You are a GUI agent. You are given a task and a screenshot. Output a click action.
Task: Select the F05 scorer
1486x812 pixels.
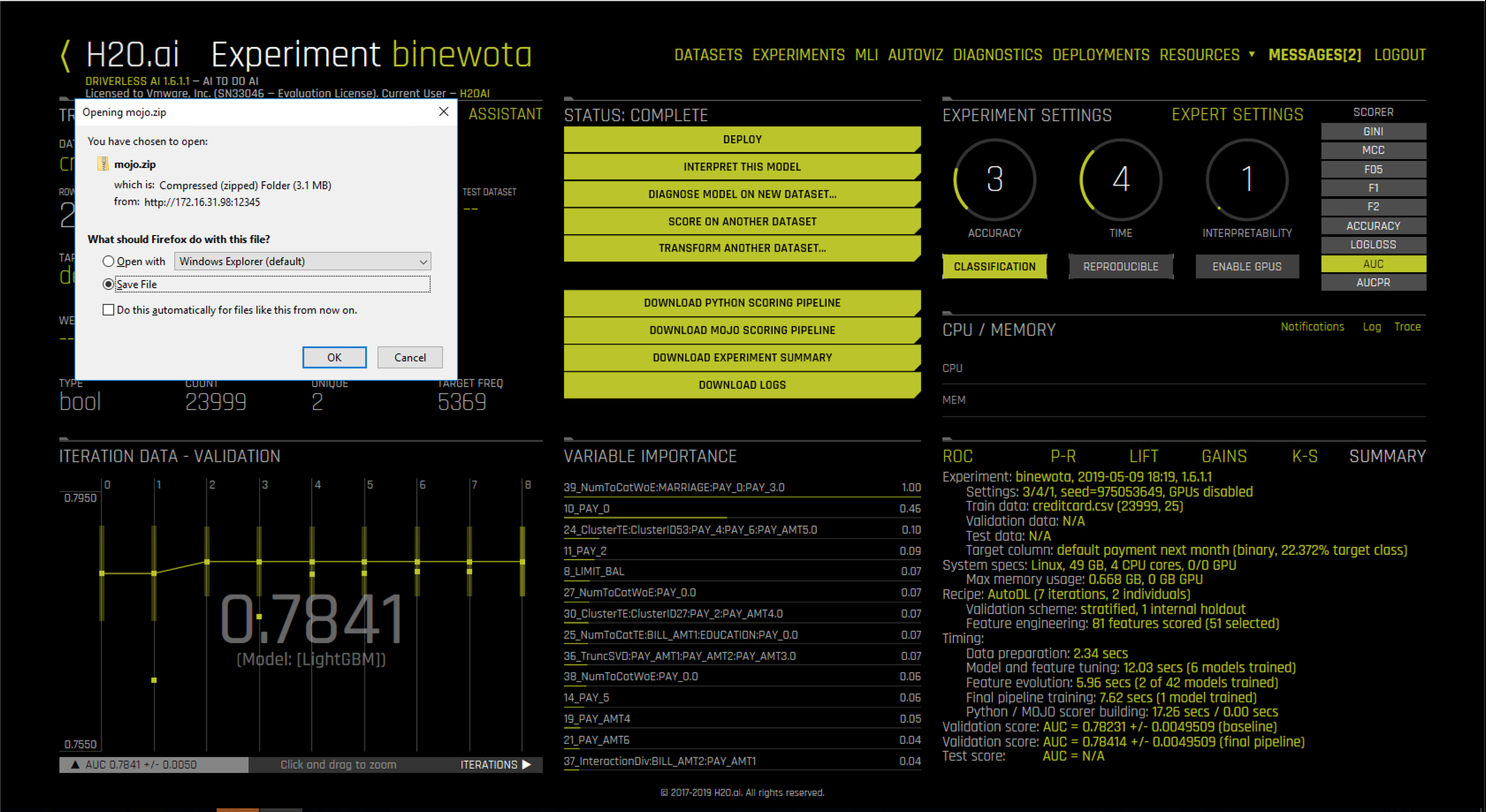coord(1374,170)
